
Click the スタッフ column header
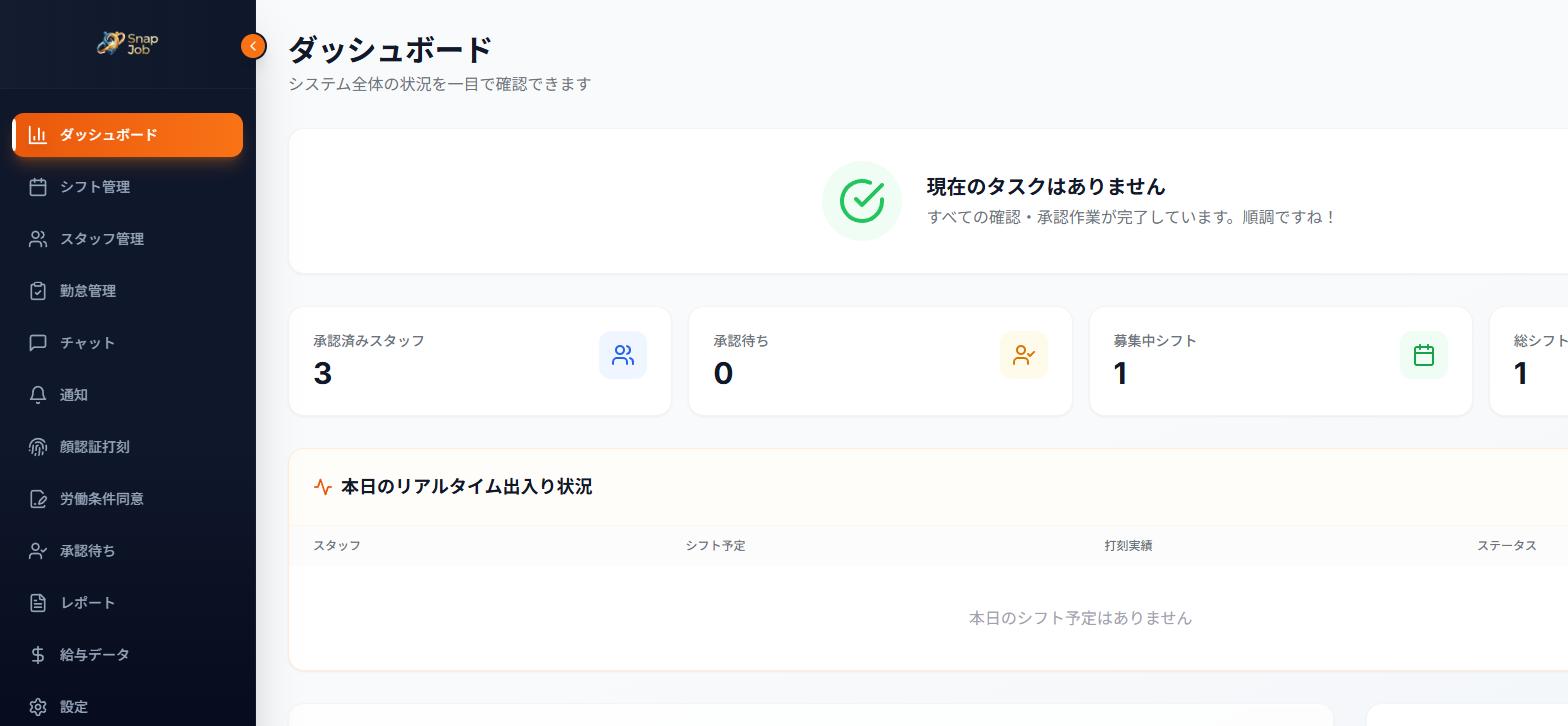pos(337,545)
